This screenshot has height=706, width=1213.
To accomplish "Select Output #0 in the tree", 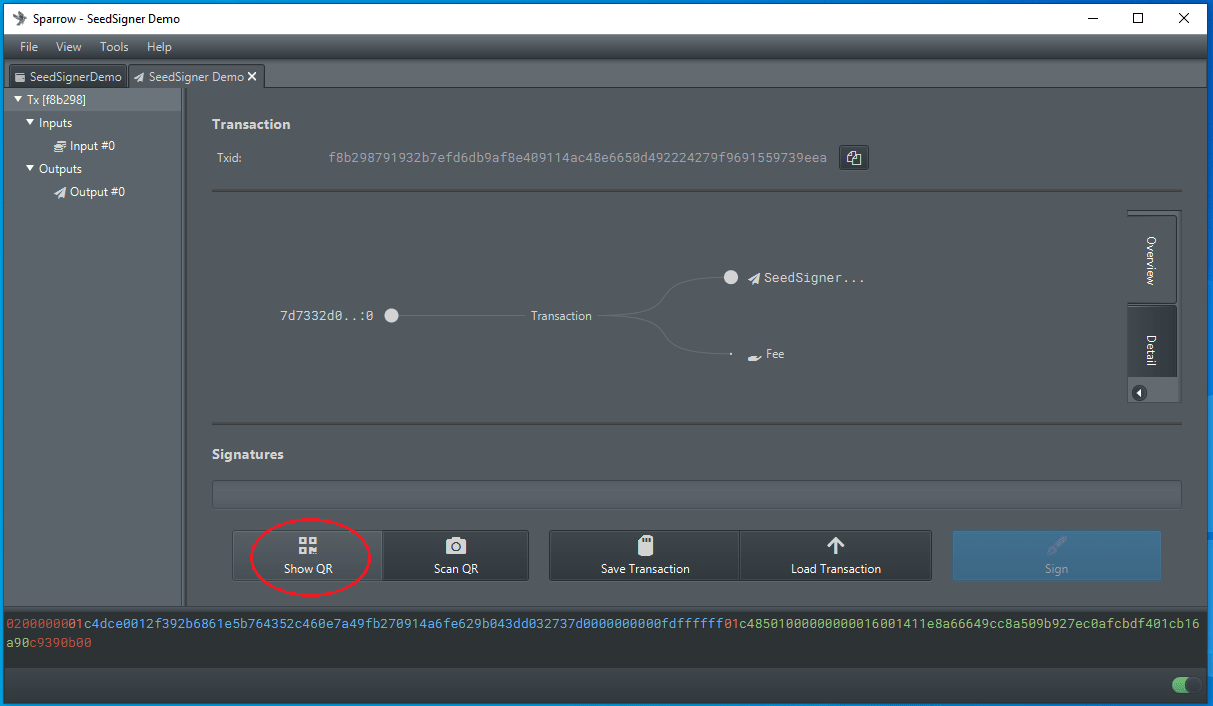I will click(96, 192).
